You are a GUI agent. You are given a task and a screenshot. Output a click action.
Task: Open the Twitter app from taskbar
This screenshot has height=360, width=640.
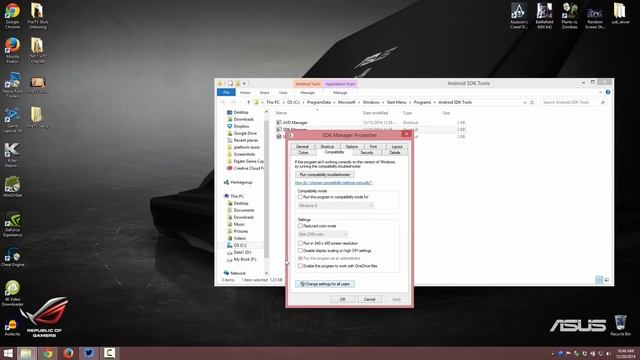pos(89,353)
